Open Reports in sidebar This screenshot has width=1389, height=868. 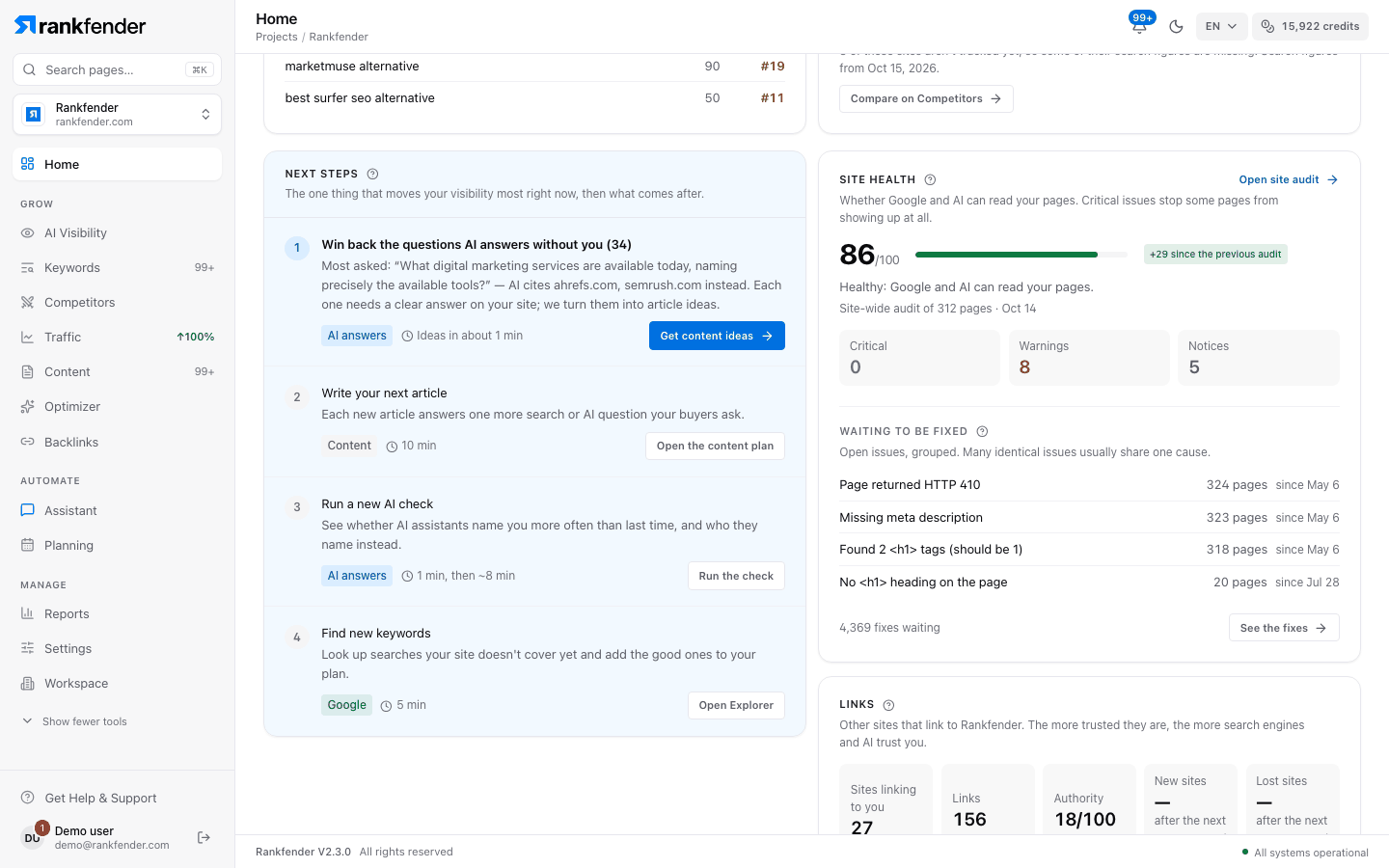coord(117,613)
